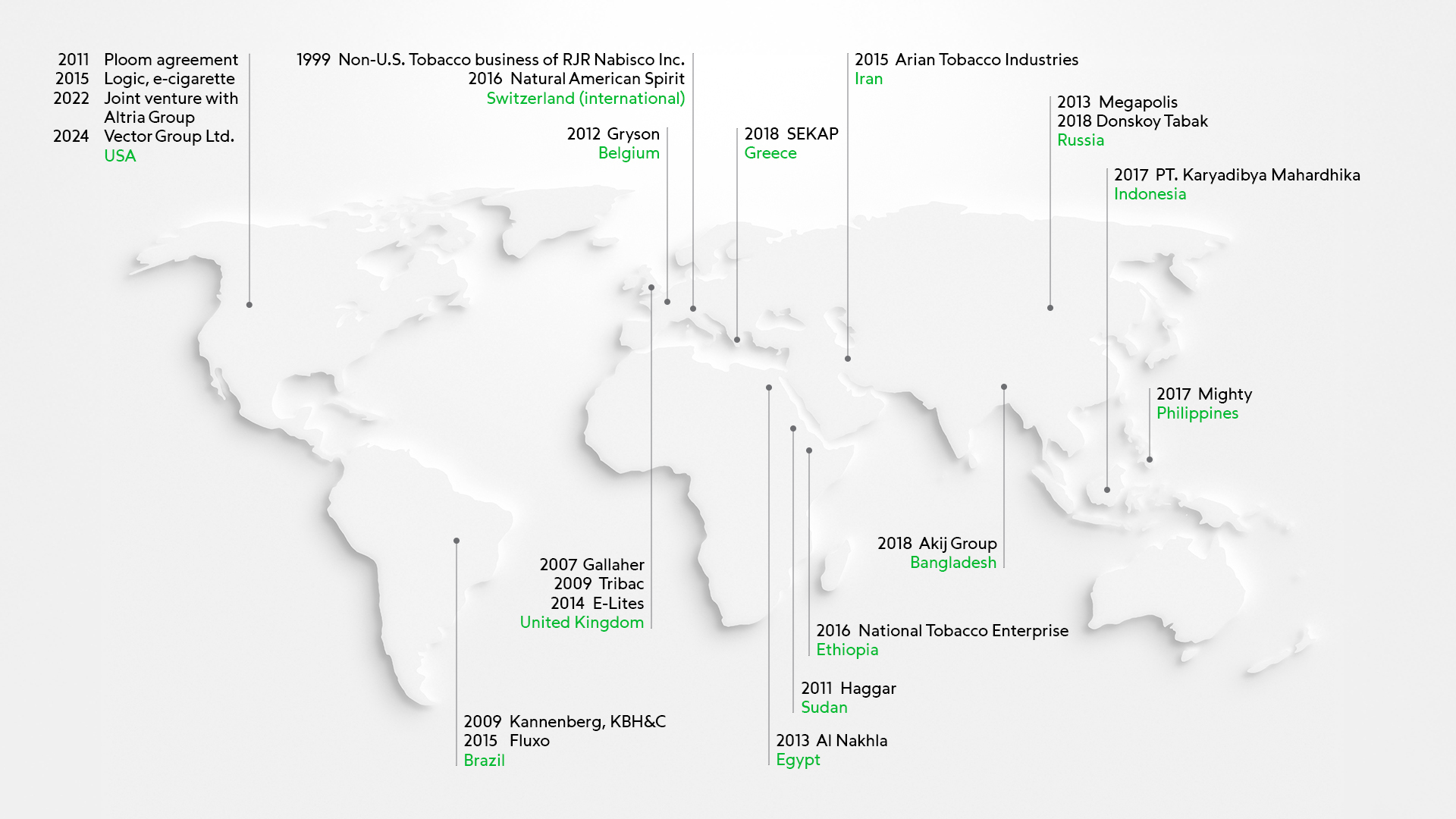
Task: Click the Iran map marker dot
Action: [x=848, y=359]
